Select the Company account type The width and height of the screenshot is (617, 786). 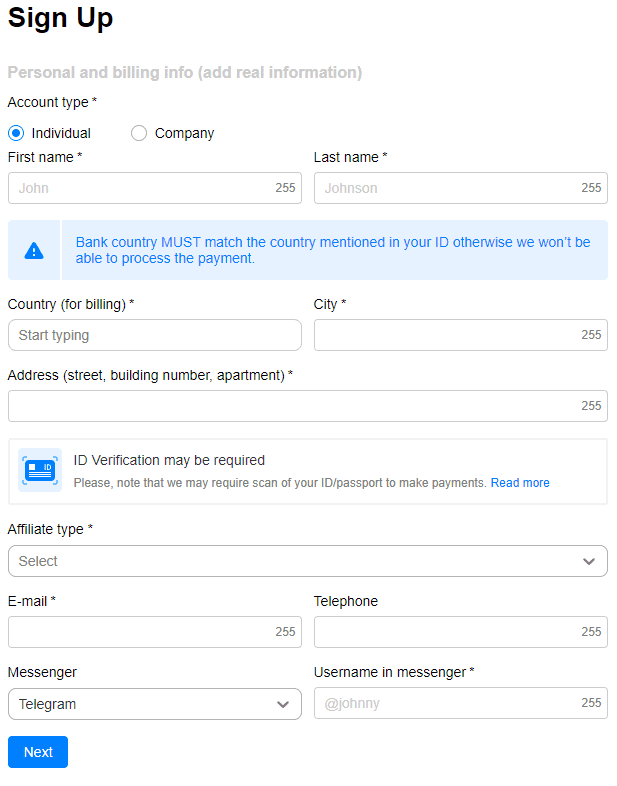point(139,133)
